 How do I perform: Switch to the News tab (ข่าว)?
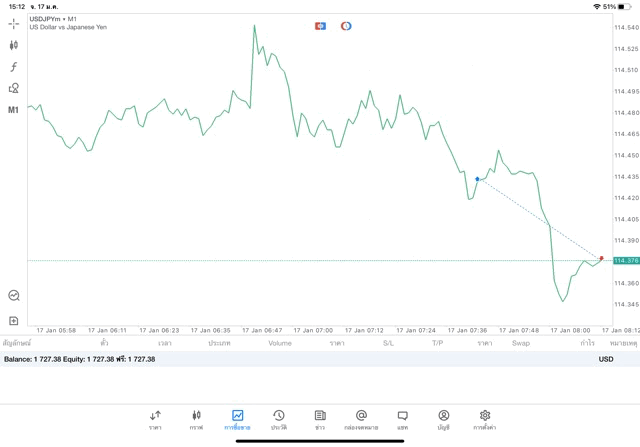point(320,419)
